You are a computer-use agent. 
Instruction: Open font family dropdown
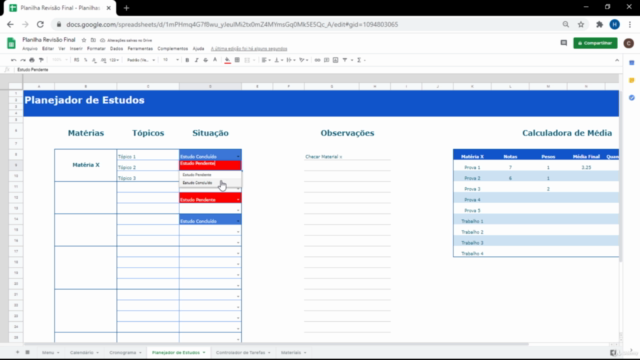[x=141, y=60]
